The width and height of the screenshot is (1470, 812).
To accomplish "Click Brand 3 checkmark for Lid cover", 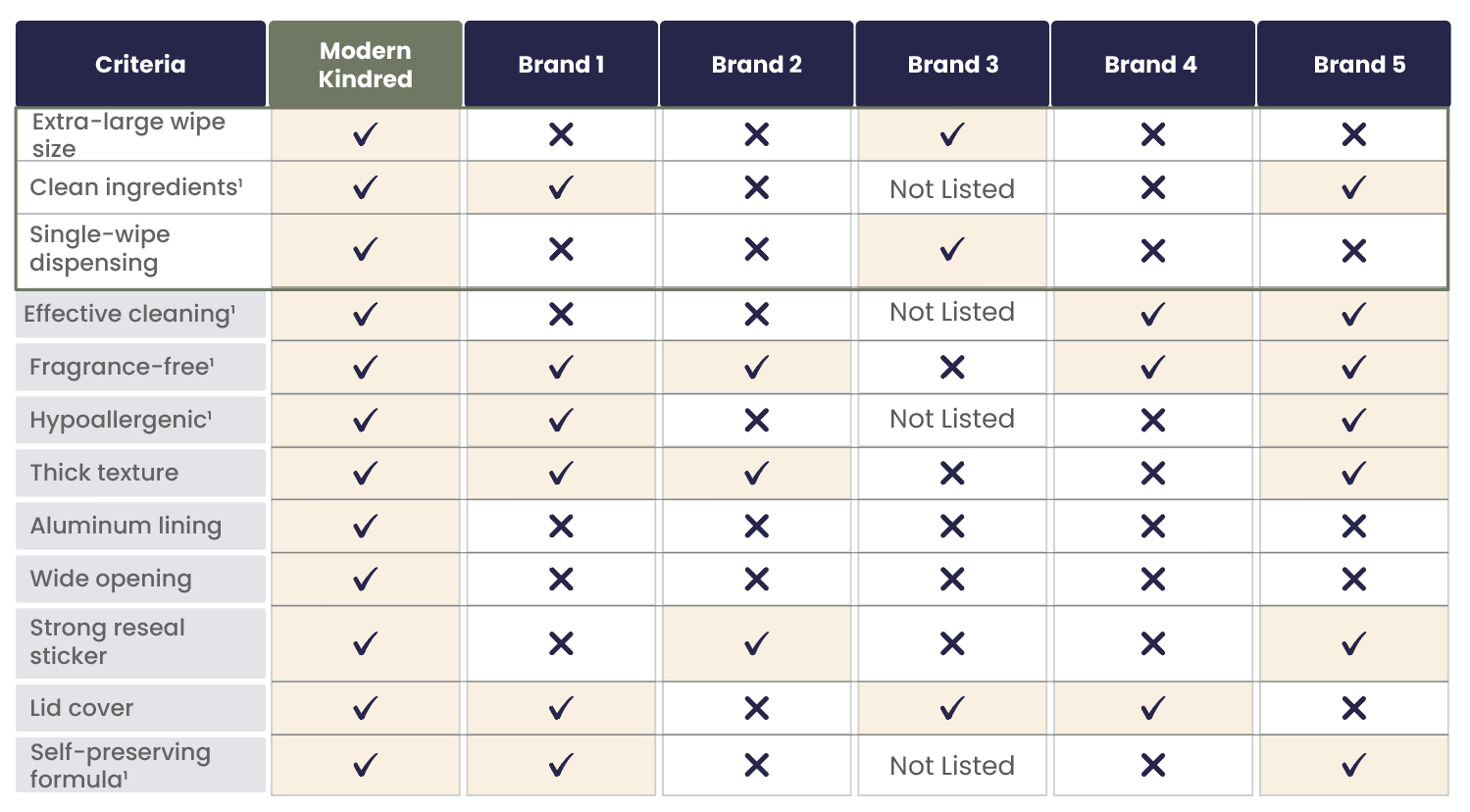I will [x=952, y=708].
